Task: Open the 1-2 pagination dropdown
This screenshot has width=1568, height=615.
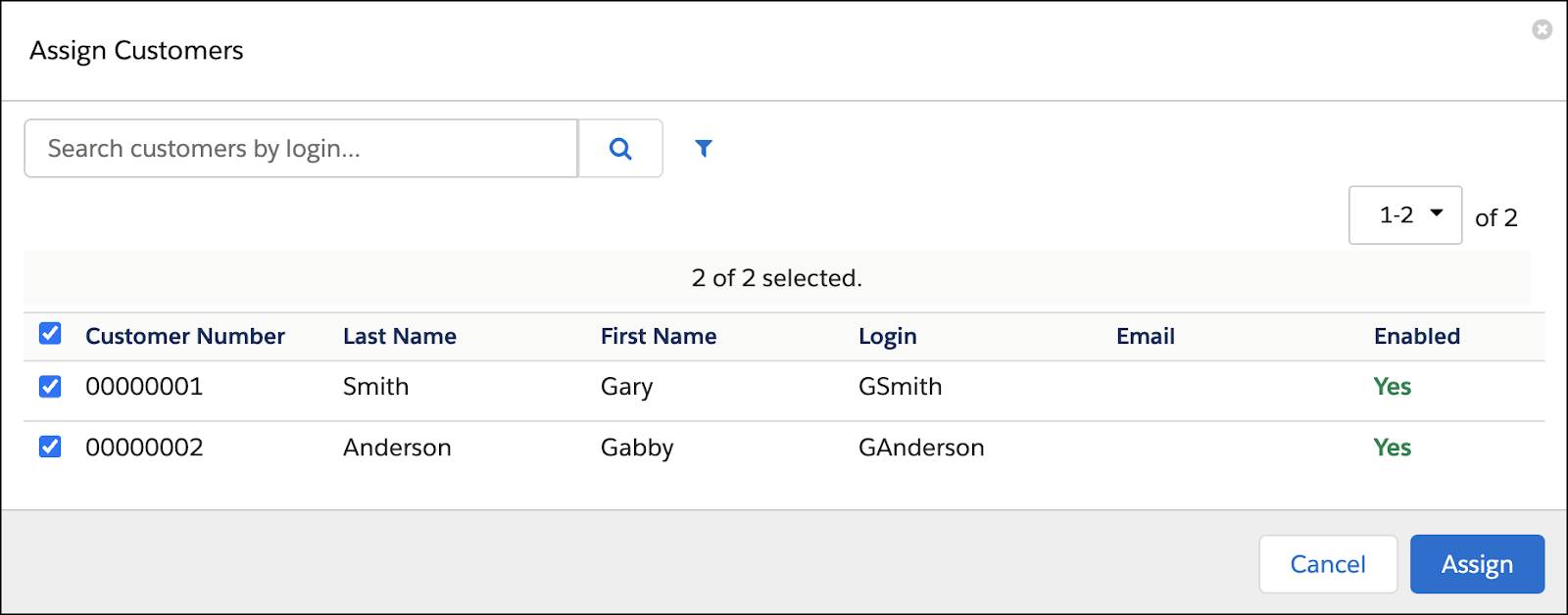Action: pyautogui.click(x=1404, y=215)
